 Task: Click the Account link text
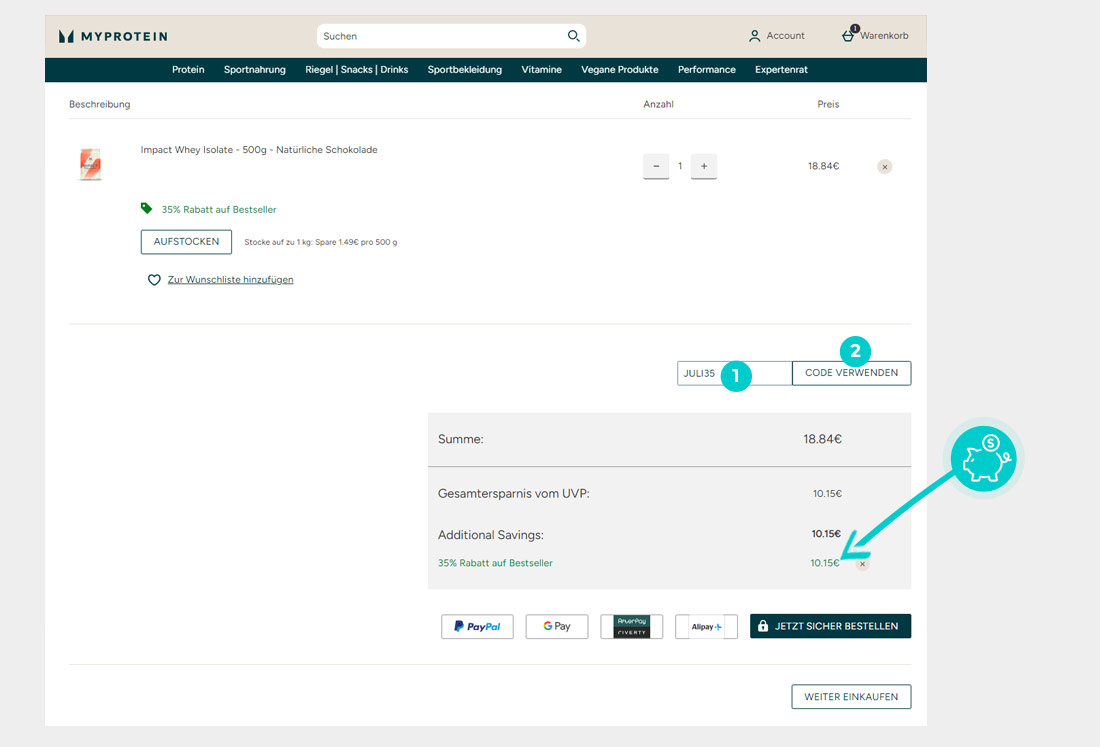(x=786, y=36)
